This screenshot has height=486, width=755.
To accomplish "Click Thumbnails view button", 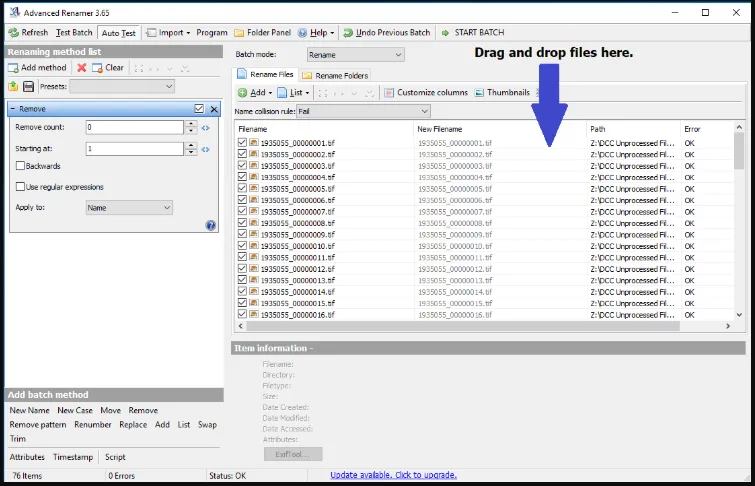I will (x=502, y=92).
